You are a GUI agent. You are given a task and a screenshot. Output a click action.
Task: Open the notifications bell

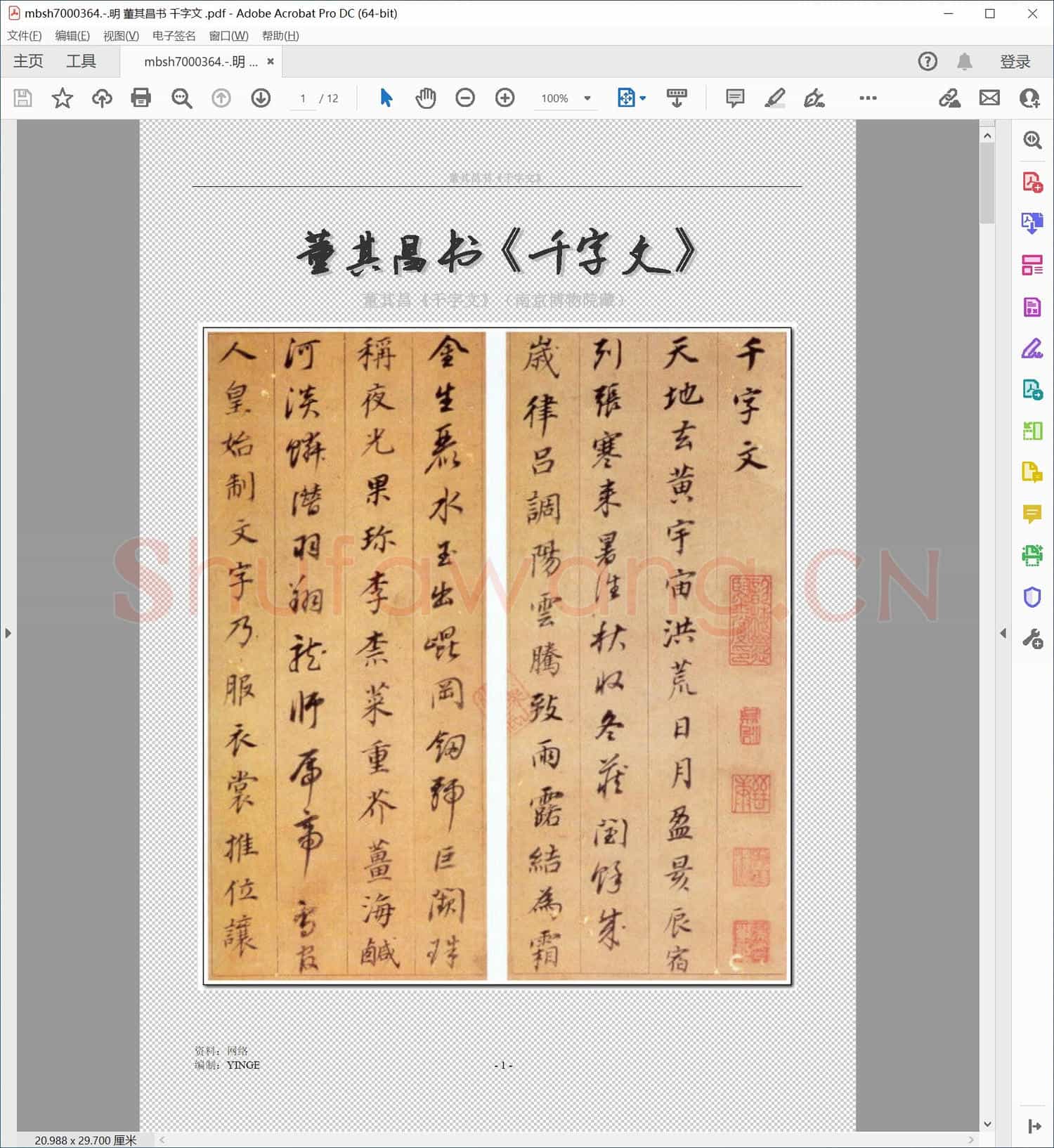pyautogui.click(x=965, y=62)
